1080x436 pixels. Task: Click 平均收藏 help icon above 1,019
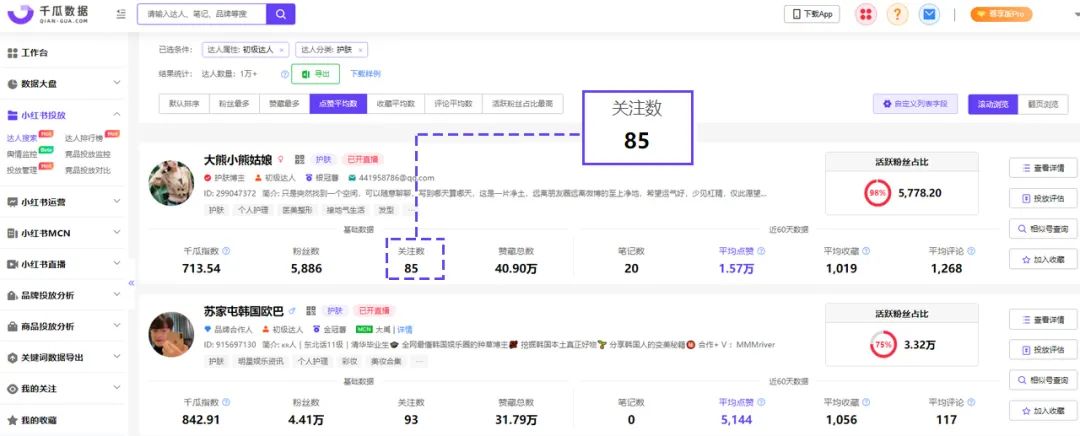pos(866,251)
